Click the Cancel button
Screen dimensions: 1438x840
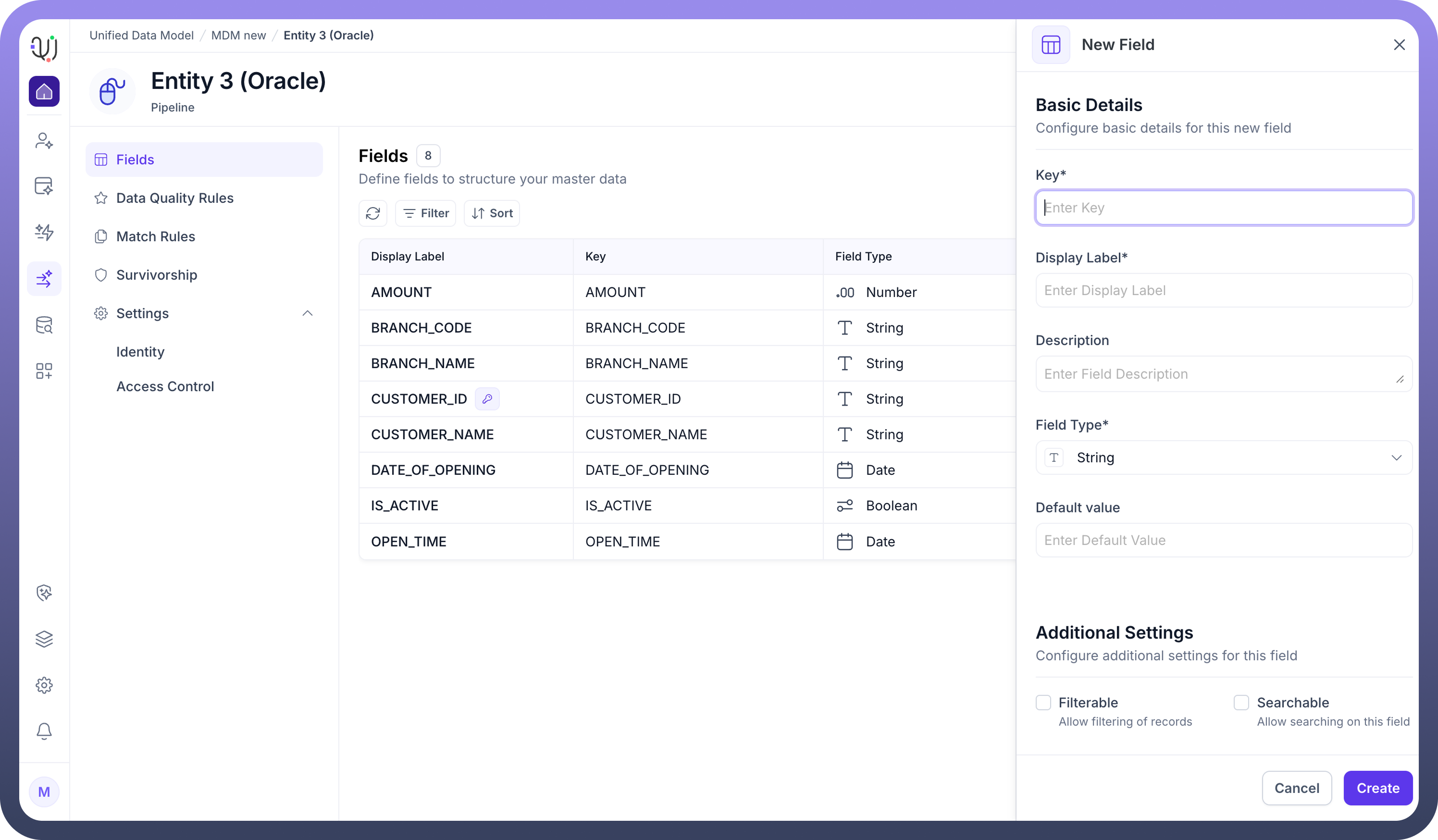coord(1297,788)
